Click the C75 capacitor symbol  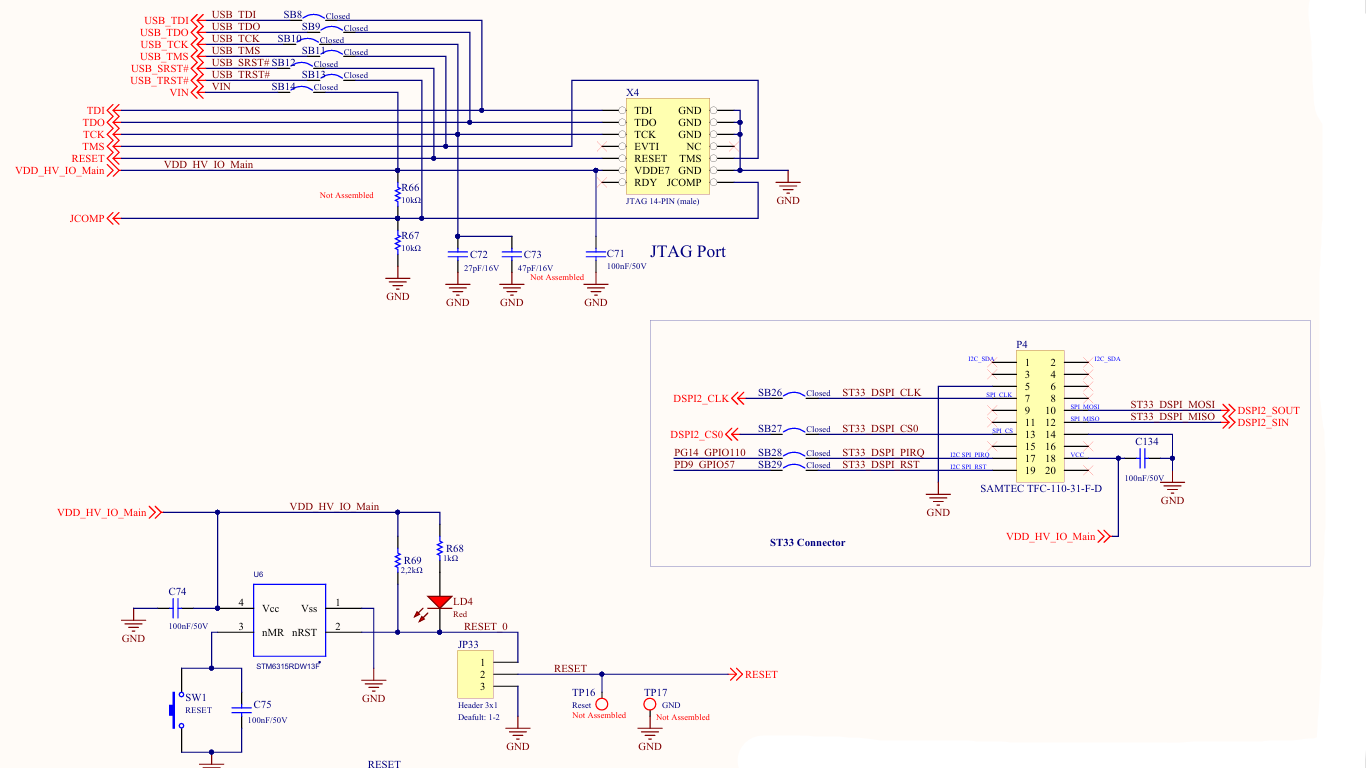[241, 709]
